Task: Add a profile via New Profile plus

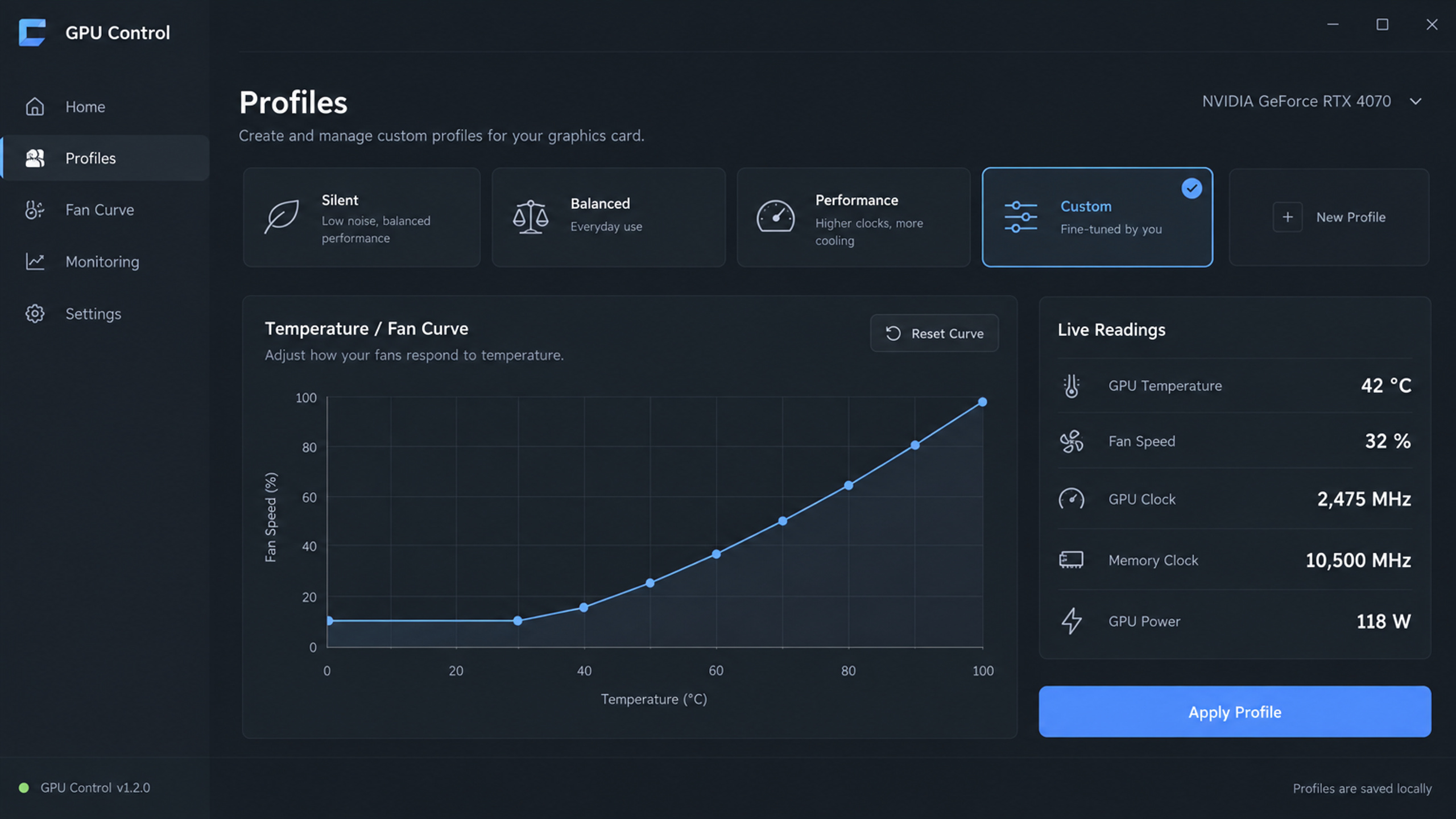Action: click(1288, 217)
